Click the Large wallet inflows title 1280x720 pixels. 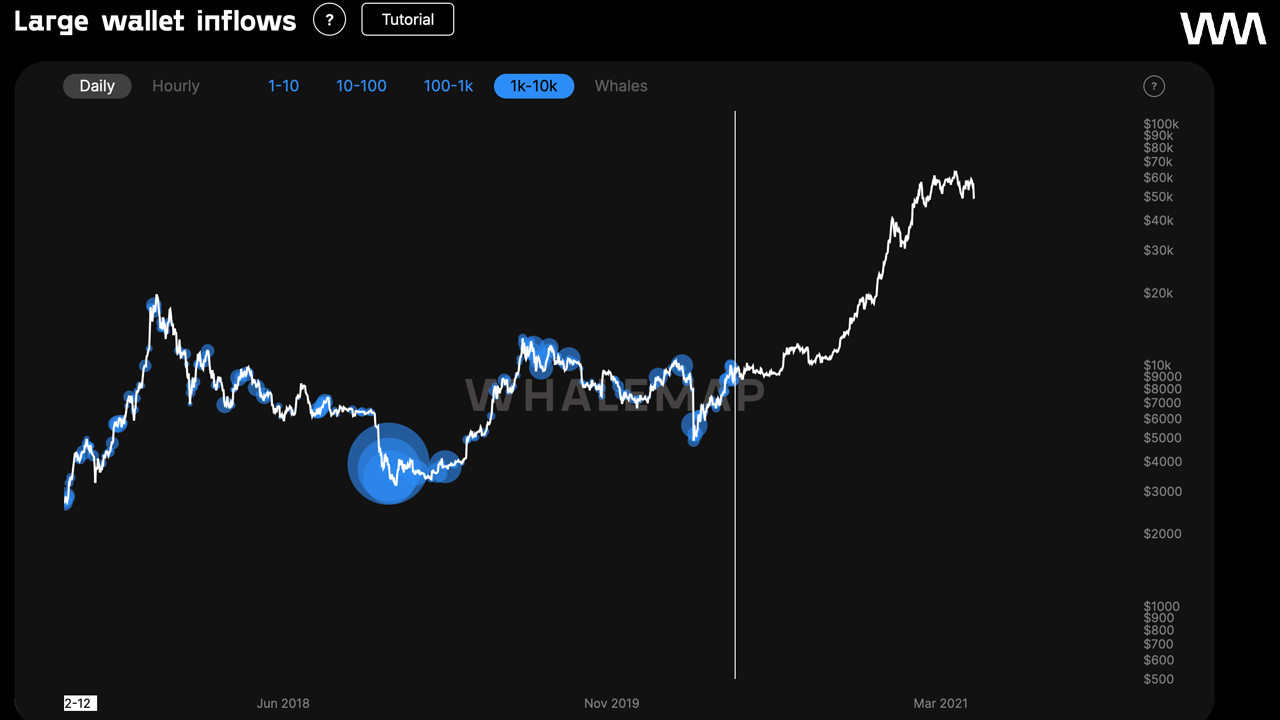coord(155,21)
